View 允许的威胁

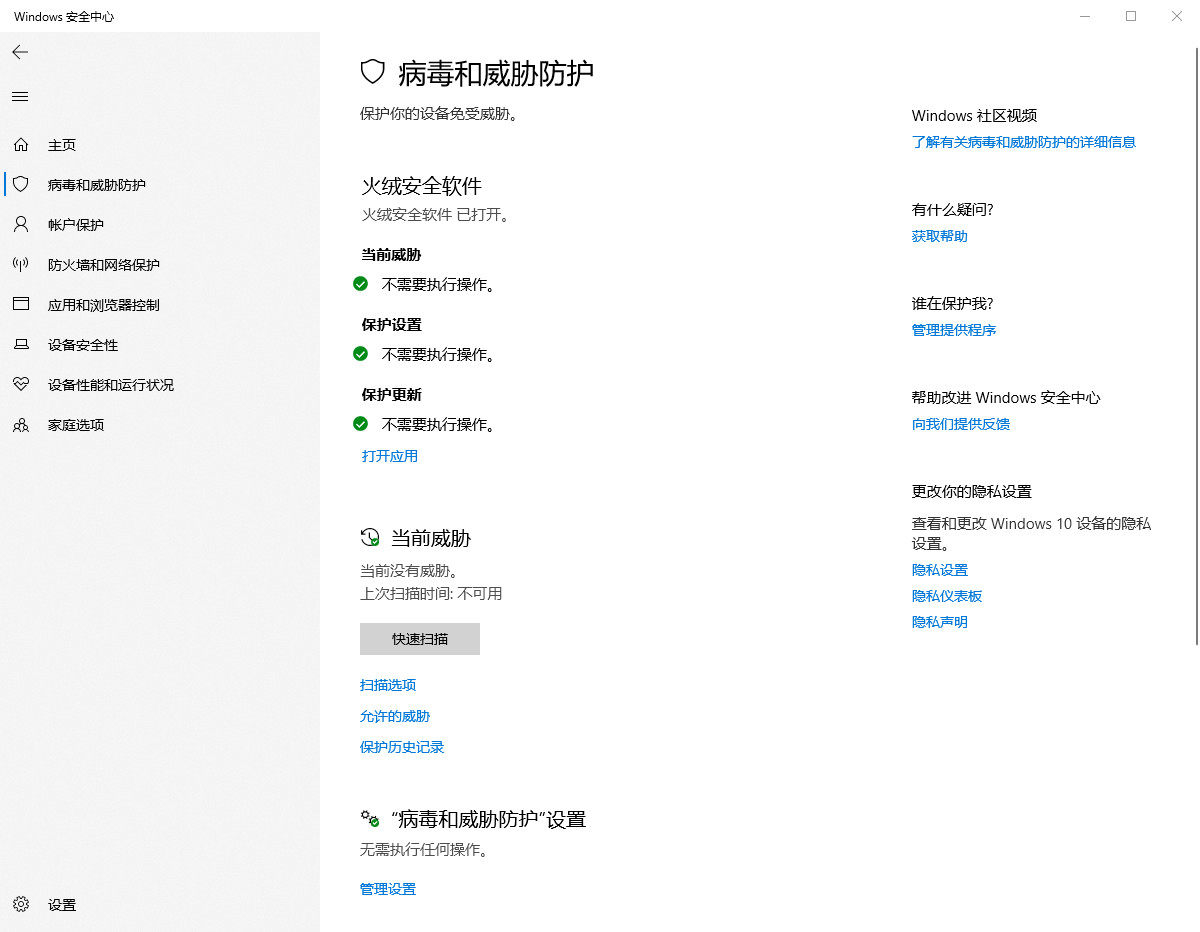tap(394, 716)
